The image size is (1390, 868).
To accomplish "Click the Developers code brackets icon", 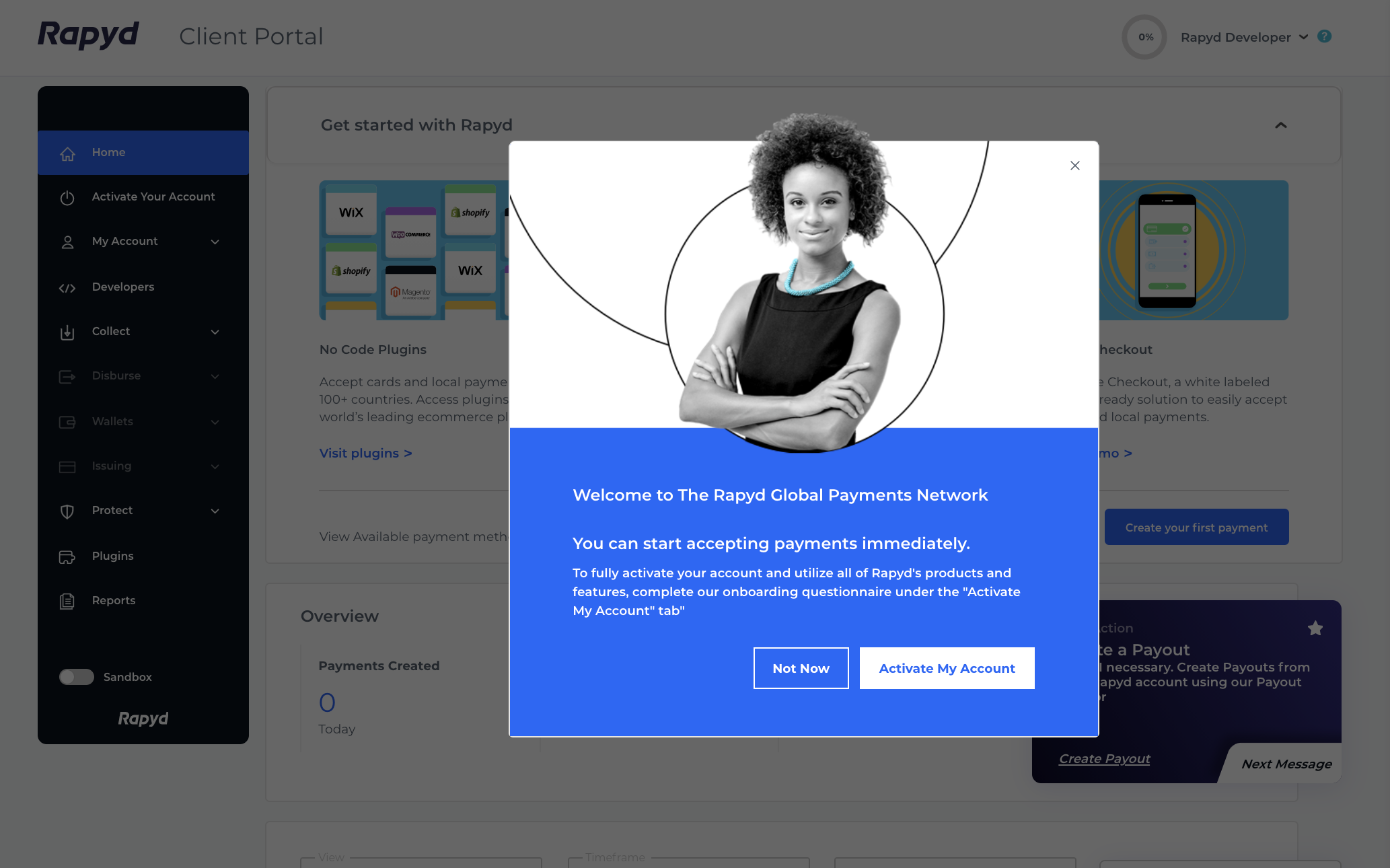I will (x=67, y=288).
